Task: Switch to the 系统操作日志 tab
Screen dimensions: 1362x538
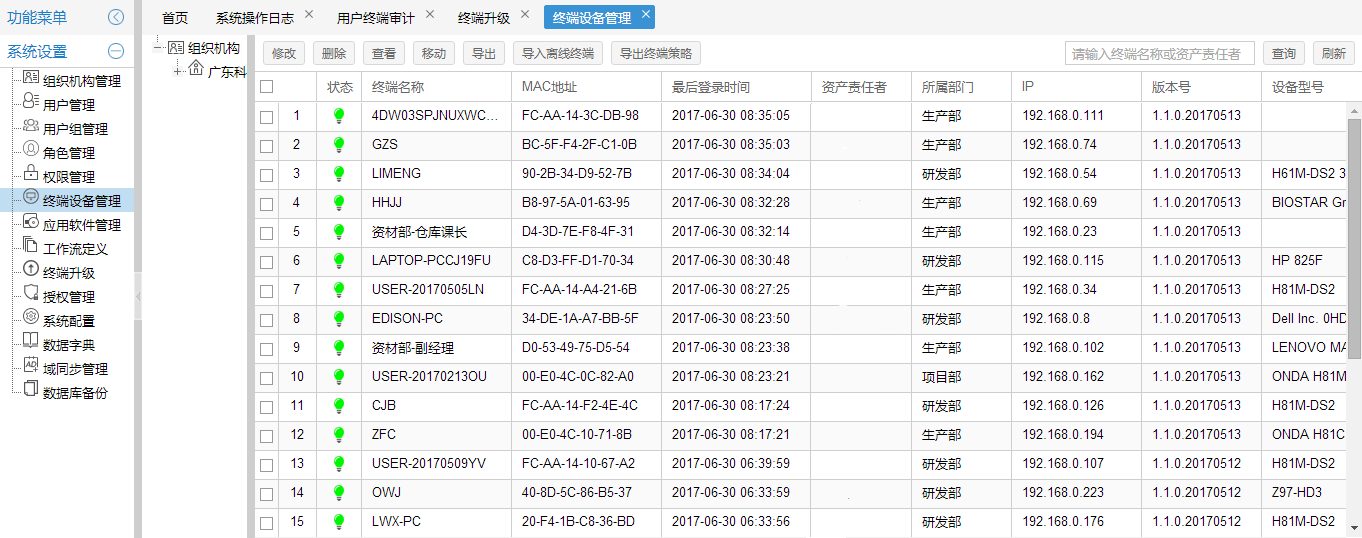Action: pyautogui.click(x=254, y=17)
